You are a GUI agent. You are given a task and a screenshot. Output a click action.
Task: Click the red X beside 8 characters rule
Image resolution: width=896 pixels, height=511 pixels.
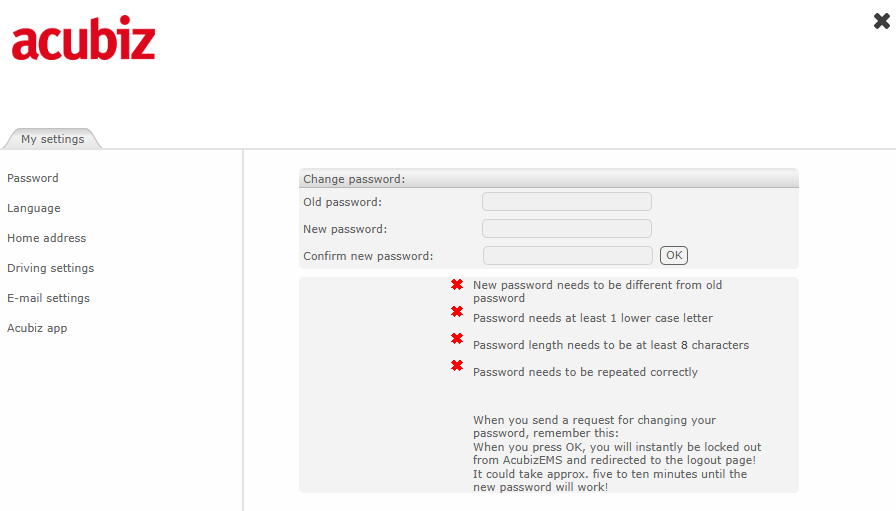pos(457,338)
